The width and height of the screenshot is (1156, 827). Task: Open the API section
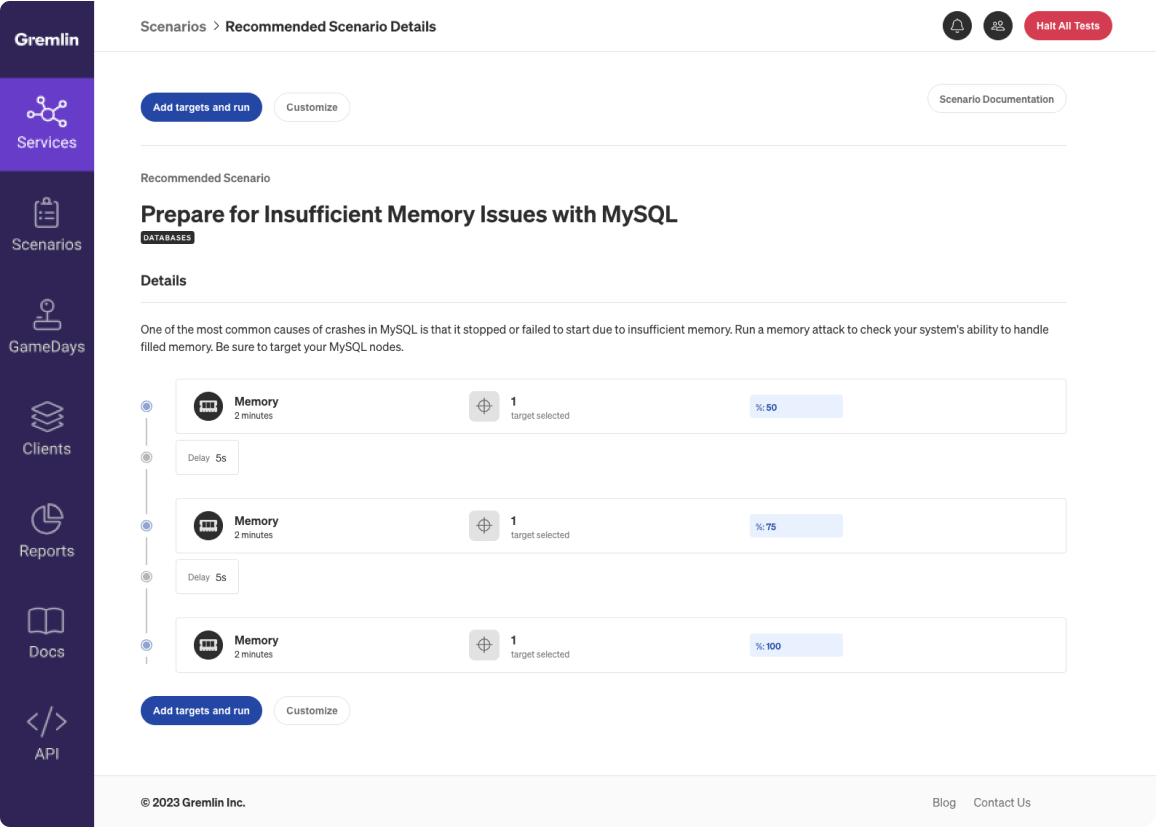coord(47,735)
